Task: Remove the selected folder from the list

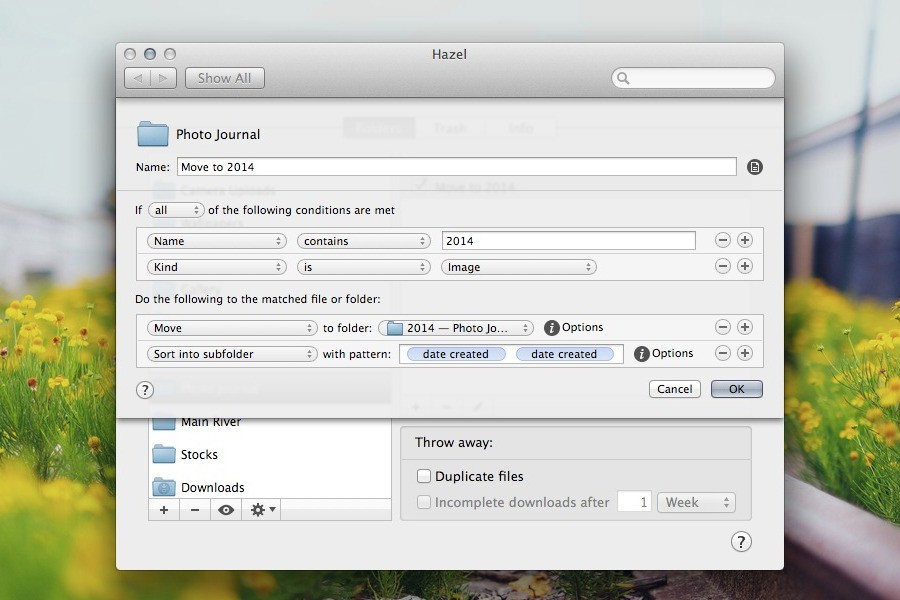Action: tap(195, 510)
